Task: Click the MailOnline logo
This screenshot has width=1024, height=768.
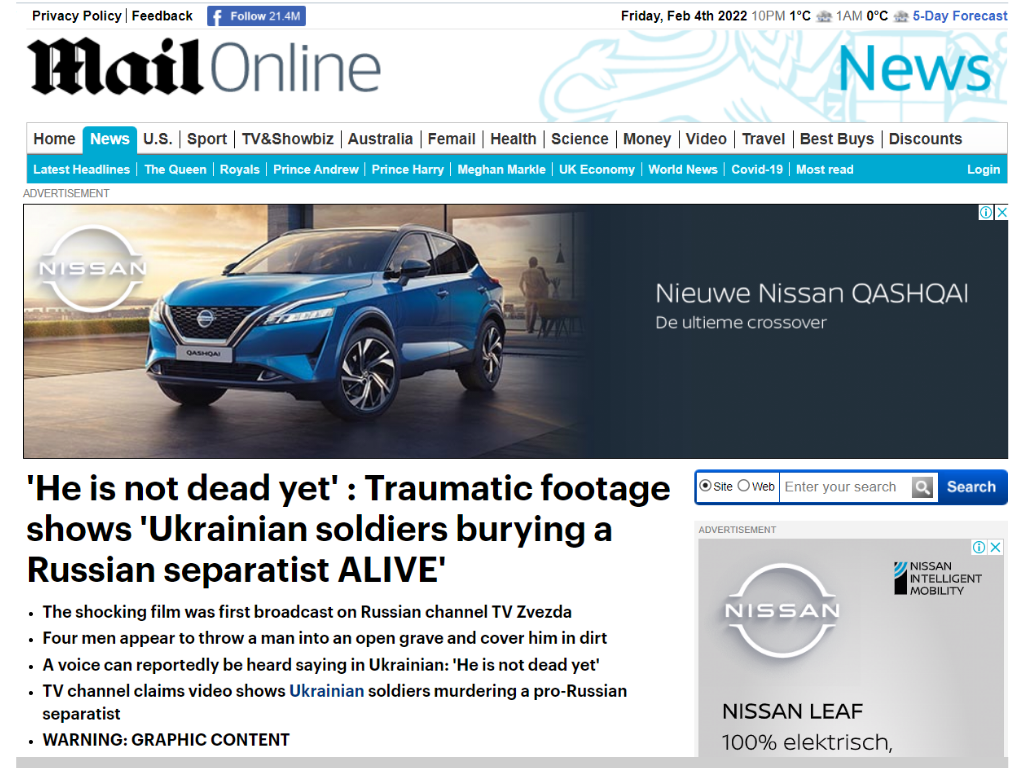Action: point(204,67)
